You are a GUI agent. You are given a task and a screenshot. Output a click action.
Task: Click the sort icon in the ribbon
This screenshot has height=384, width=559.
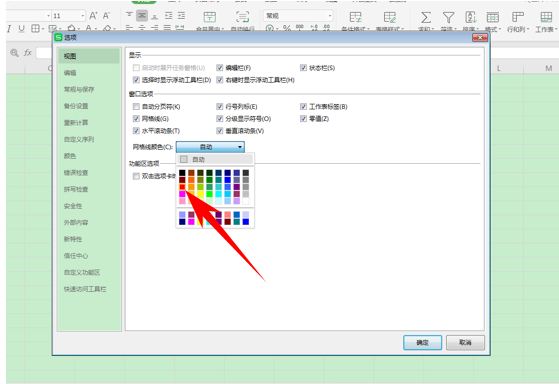(x=471, y=17)
